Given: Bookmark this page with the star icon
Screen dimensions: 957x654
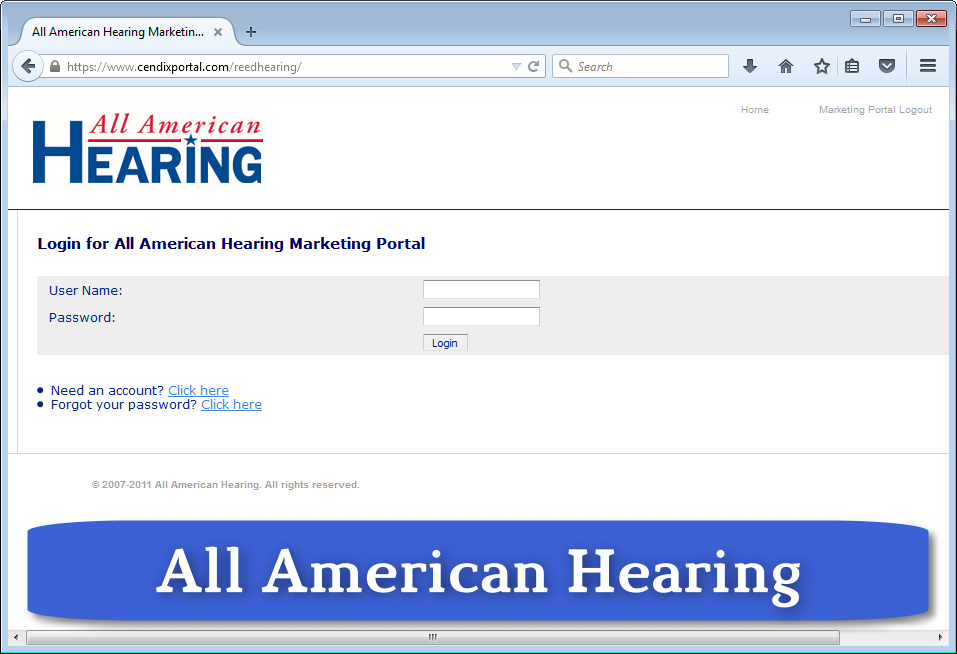Looking at the screenshot, I should pos(822,66).
